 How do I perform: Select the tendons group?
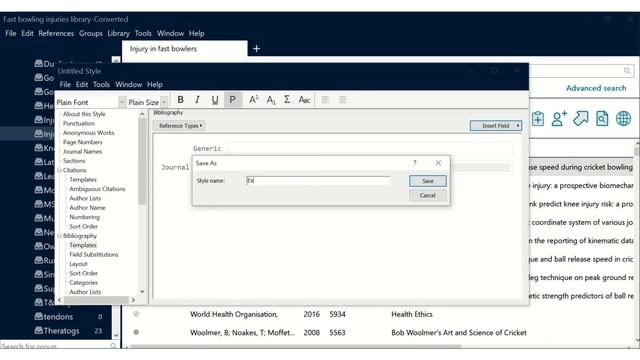point(58,317)
